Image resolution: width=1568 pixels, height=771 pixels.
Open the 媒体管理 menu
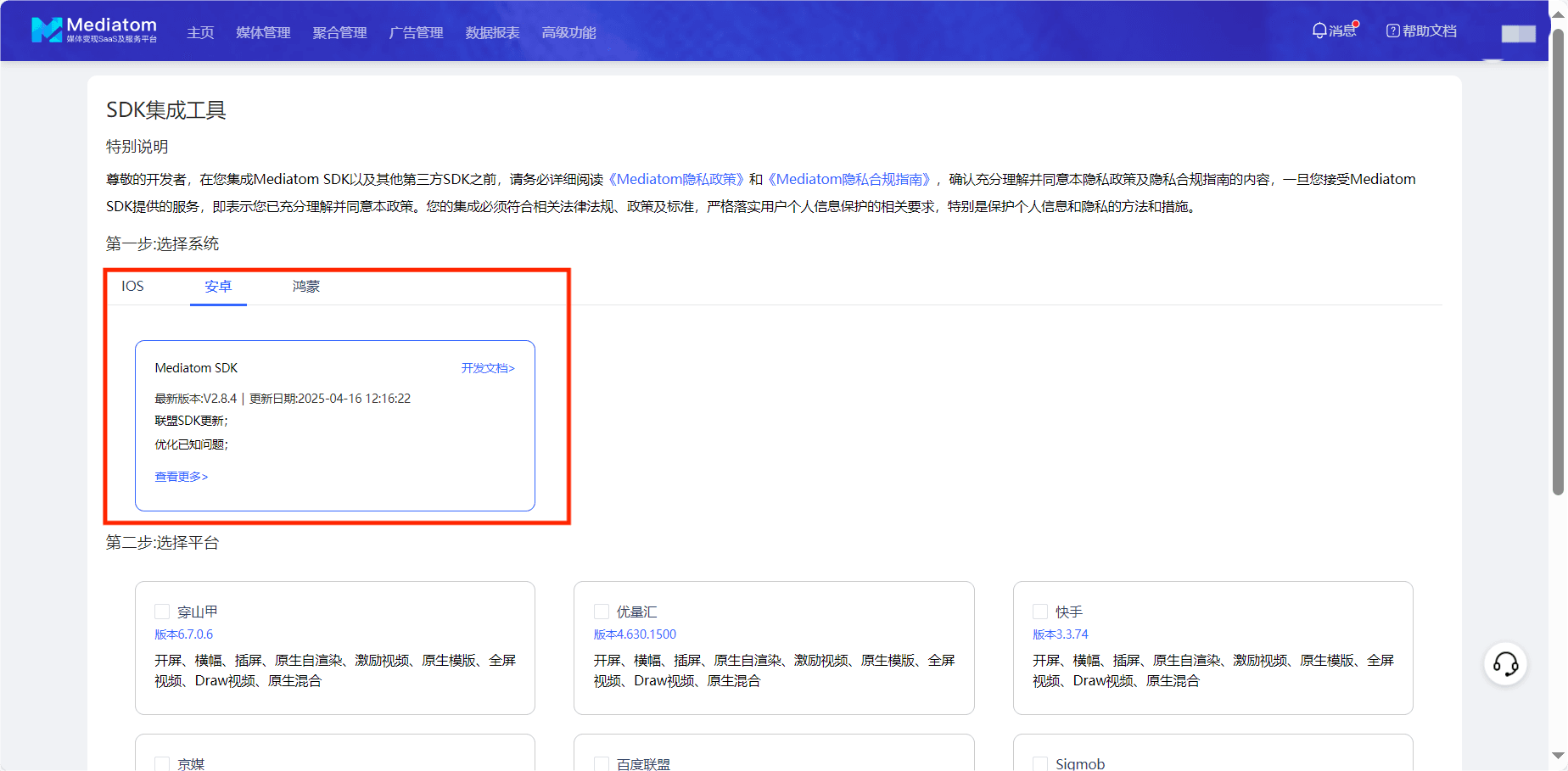point(263,32)
